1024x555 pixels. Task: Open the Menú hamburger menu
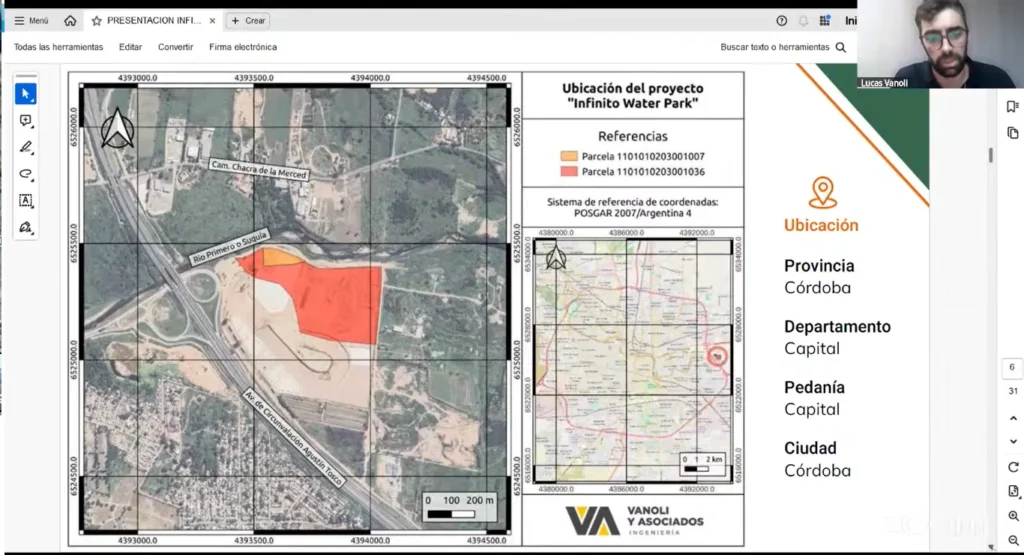[30, 20]
